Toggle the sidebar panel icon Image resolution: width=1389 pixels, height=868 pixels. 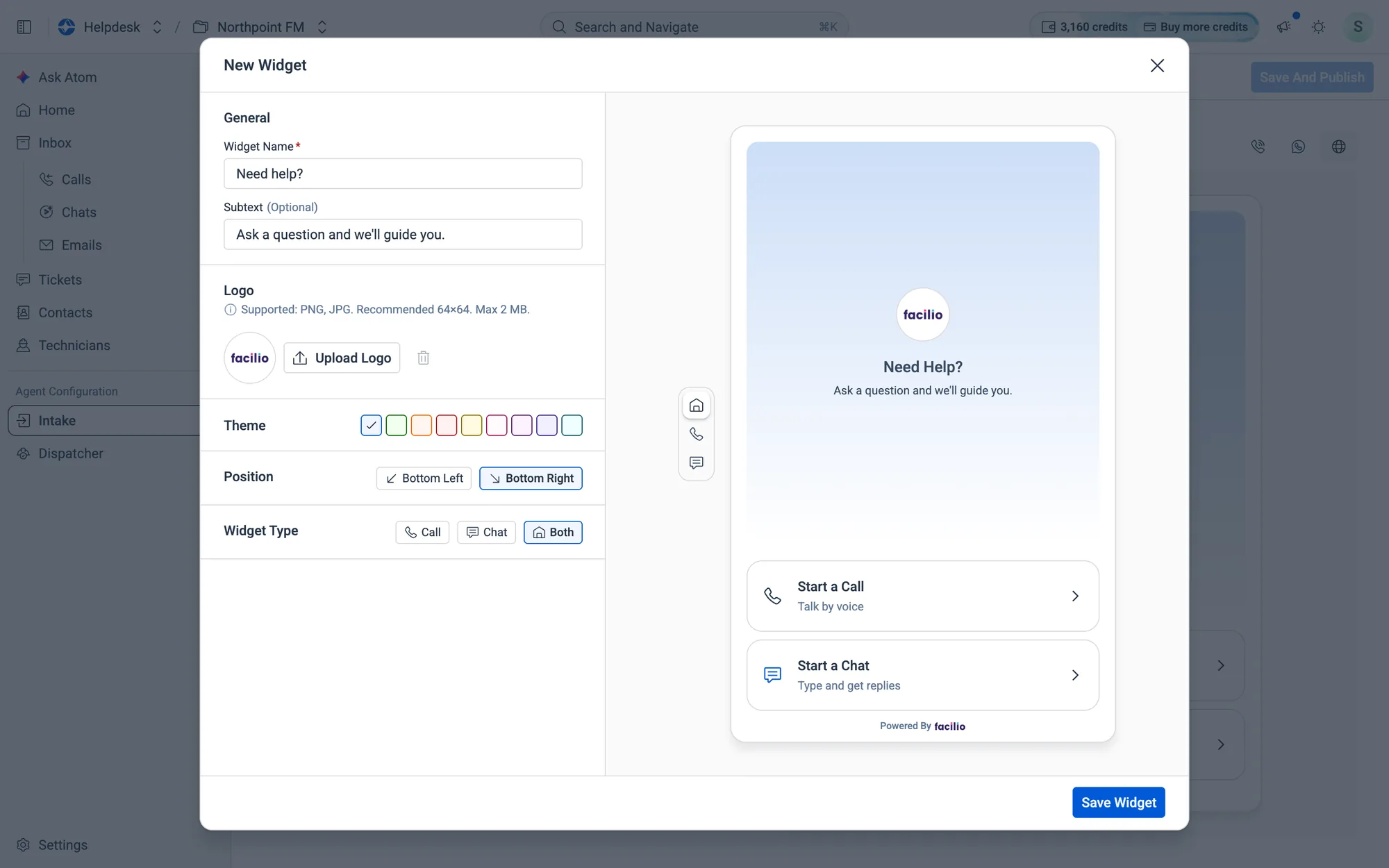(24, 27)
